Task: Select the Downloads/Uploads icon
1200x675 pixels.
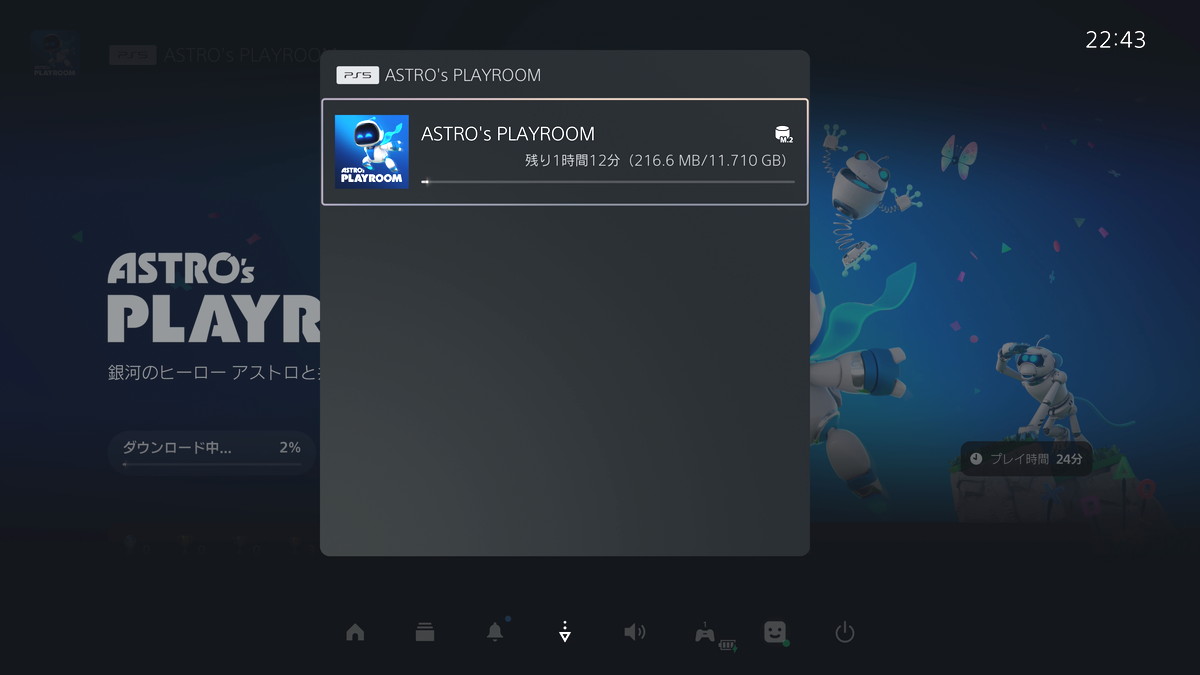Action: [x=565, y=631]
